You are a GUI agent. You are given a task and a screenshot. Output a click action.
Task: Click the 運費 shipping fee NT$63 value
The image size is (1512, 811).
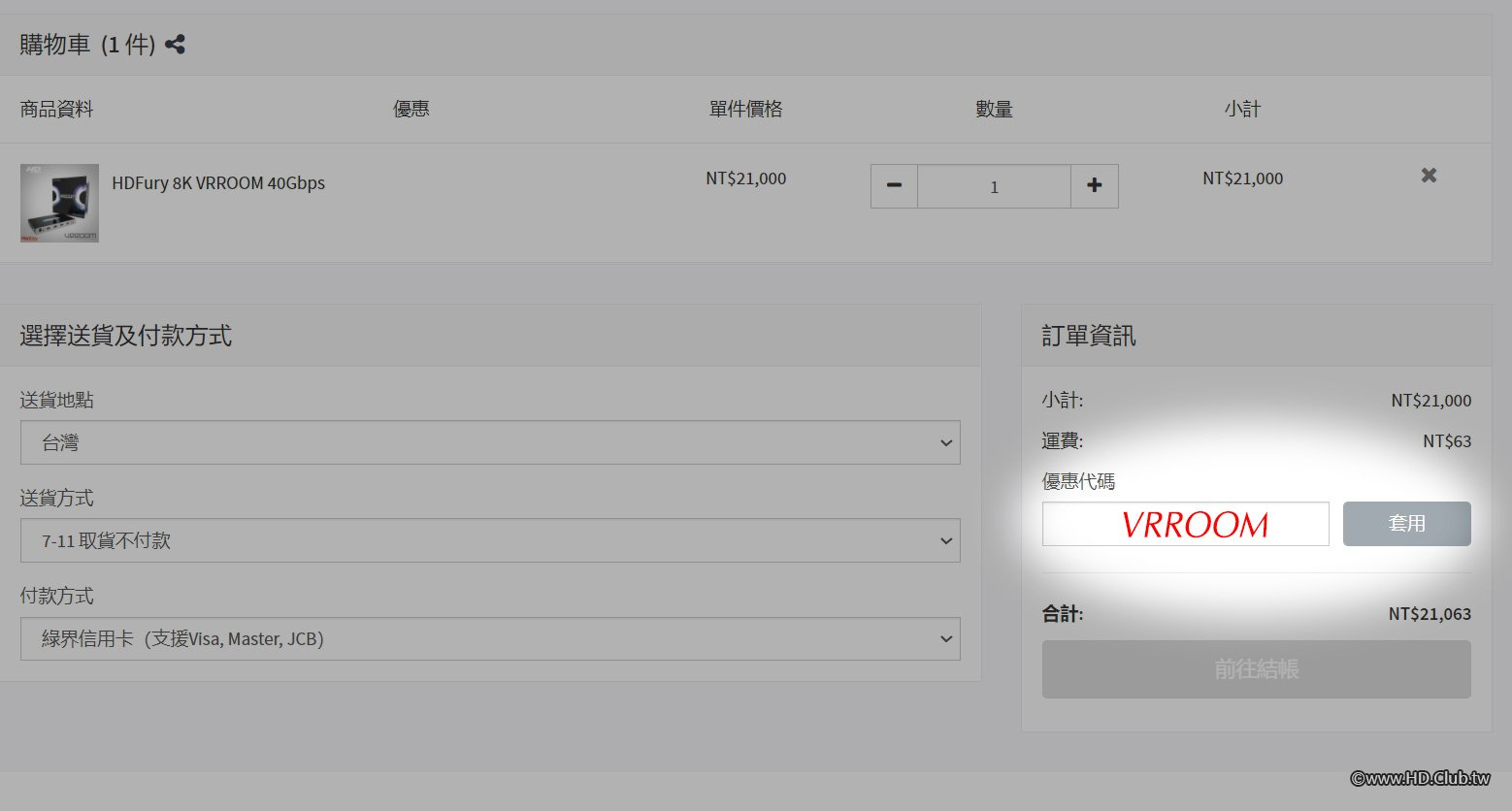[1447, 441]
